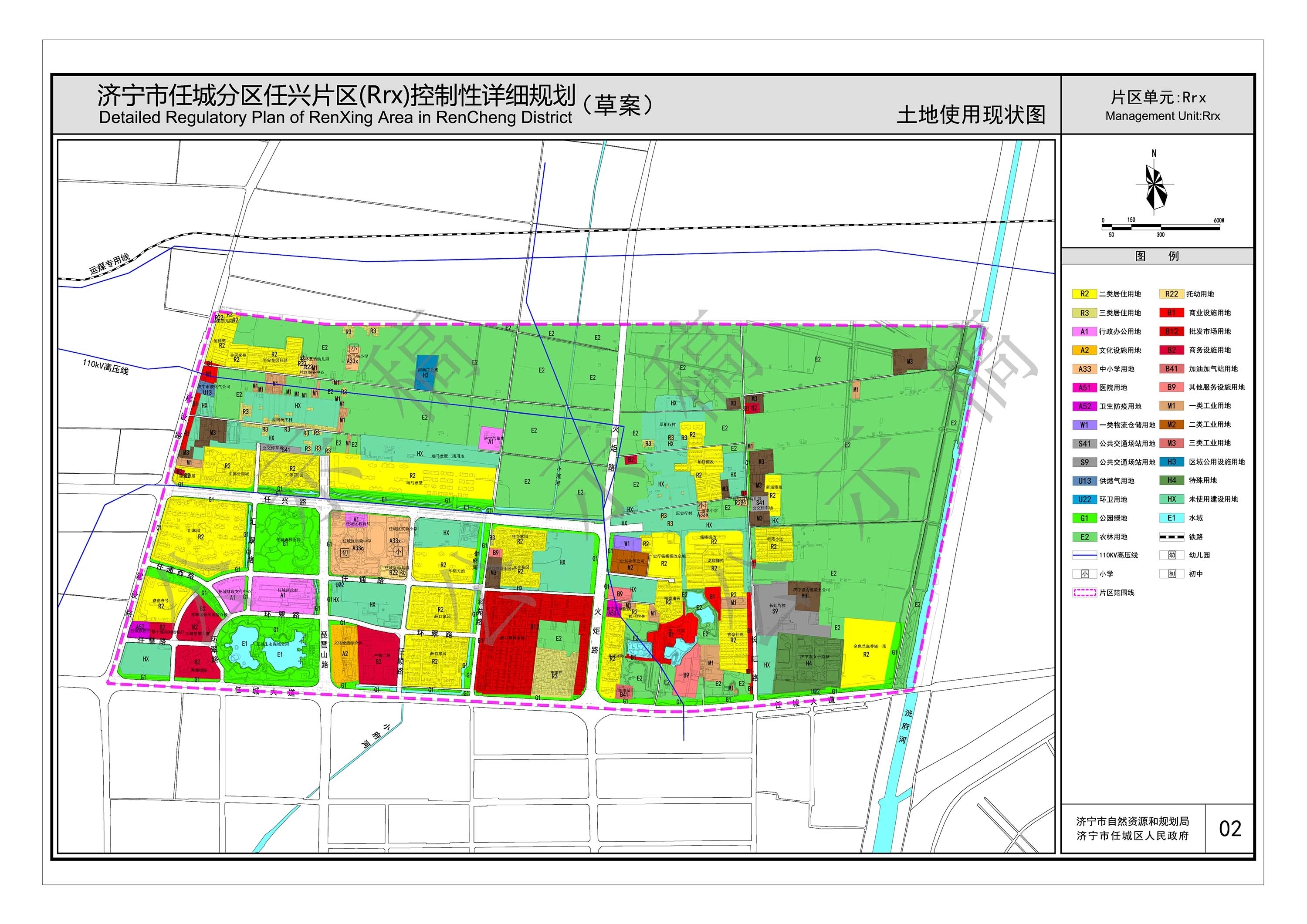Click the 济宁市任城区人民政府 text
1307x924 pixels.
tap(1133, 836)
